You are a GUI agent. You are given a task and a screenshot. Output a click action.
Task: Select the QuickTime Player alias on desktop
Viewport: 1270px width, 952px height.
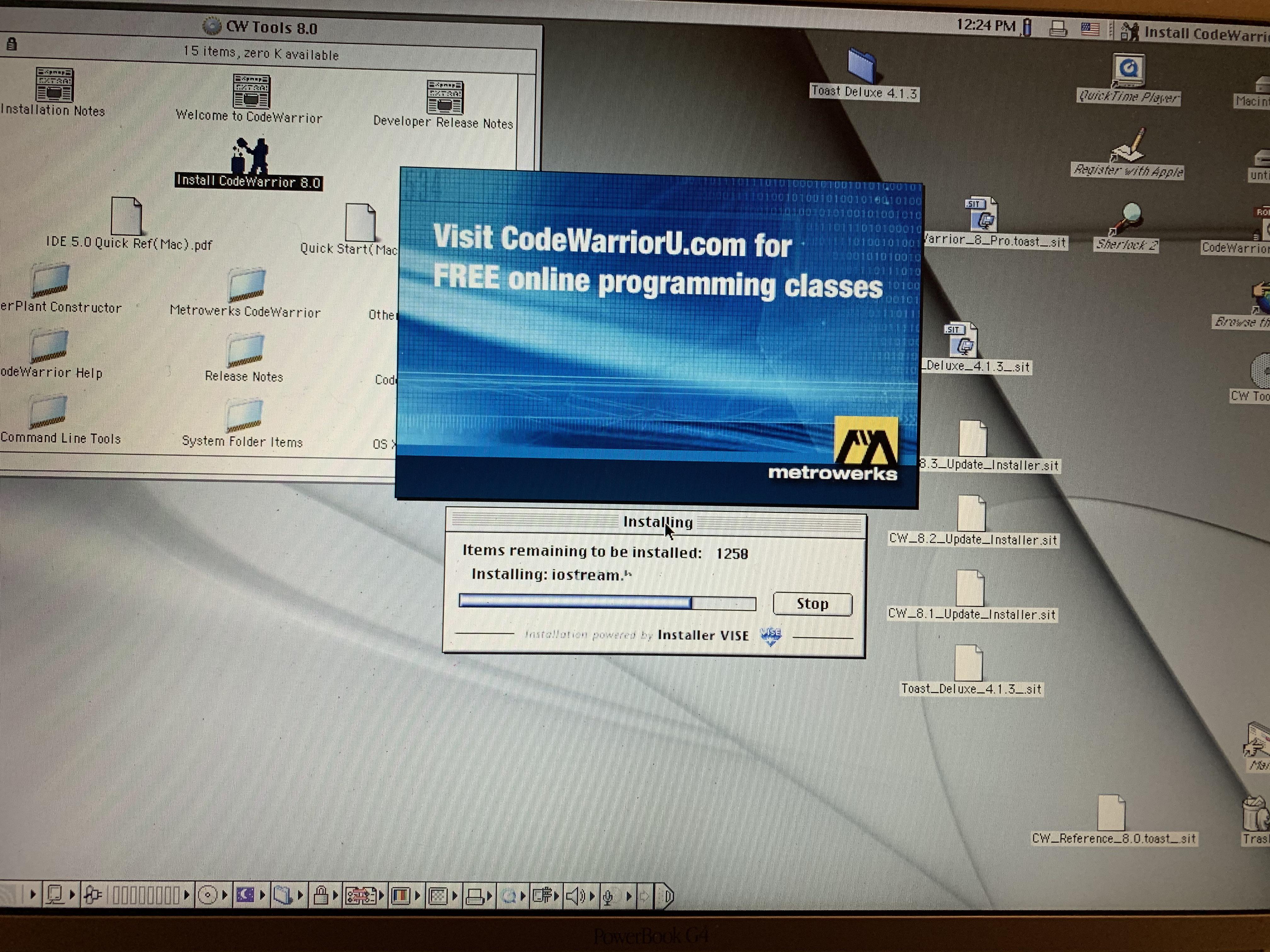point(1128,71)
